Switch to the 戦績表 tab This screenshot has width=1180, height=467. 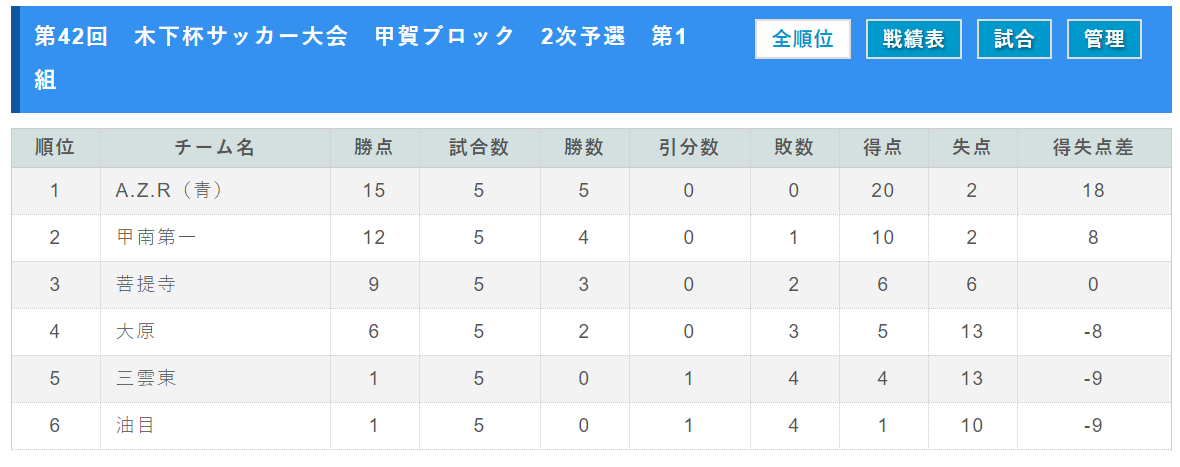(x=914, y=39)
